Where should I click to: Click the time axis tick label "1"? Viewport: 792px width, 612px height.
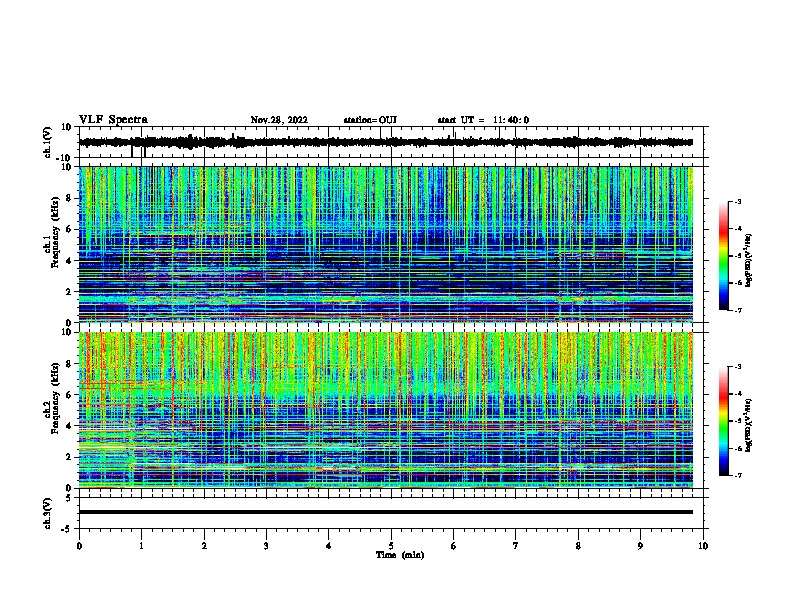click(141, 546)
